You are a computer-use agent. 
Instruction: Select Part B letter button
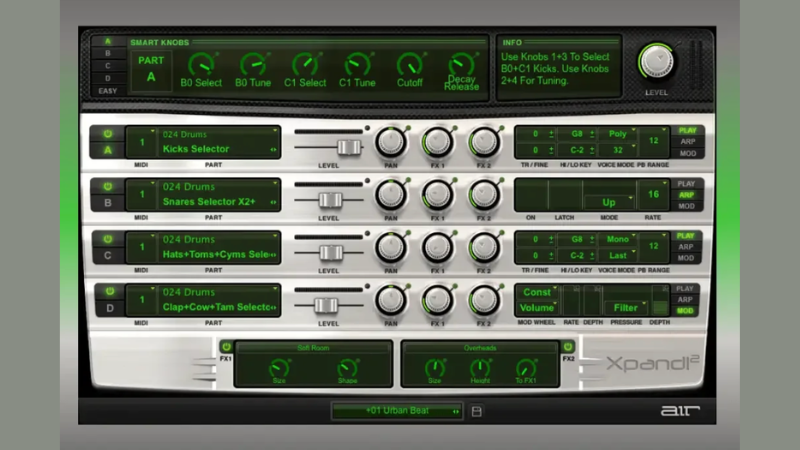click(x=108, y=203)
